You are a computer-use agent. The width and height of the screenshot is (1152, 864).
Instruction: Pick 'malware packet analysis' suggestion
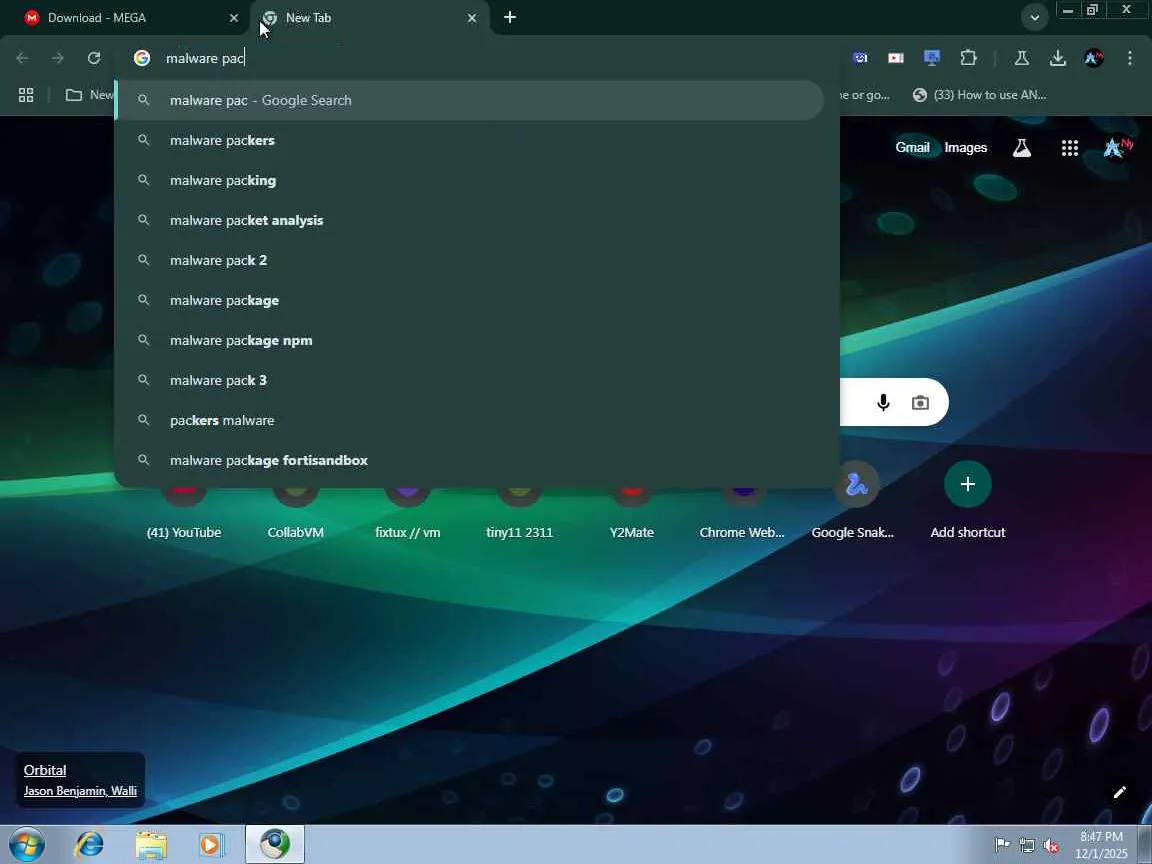tap(470, 220)
